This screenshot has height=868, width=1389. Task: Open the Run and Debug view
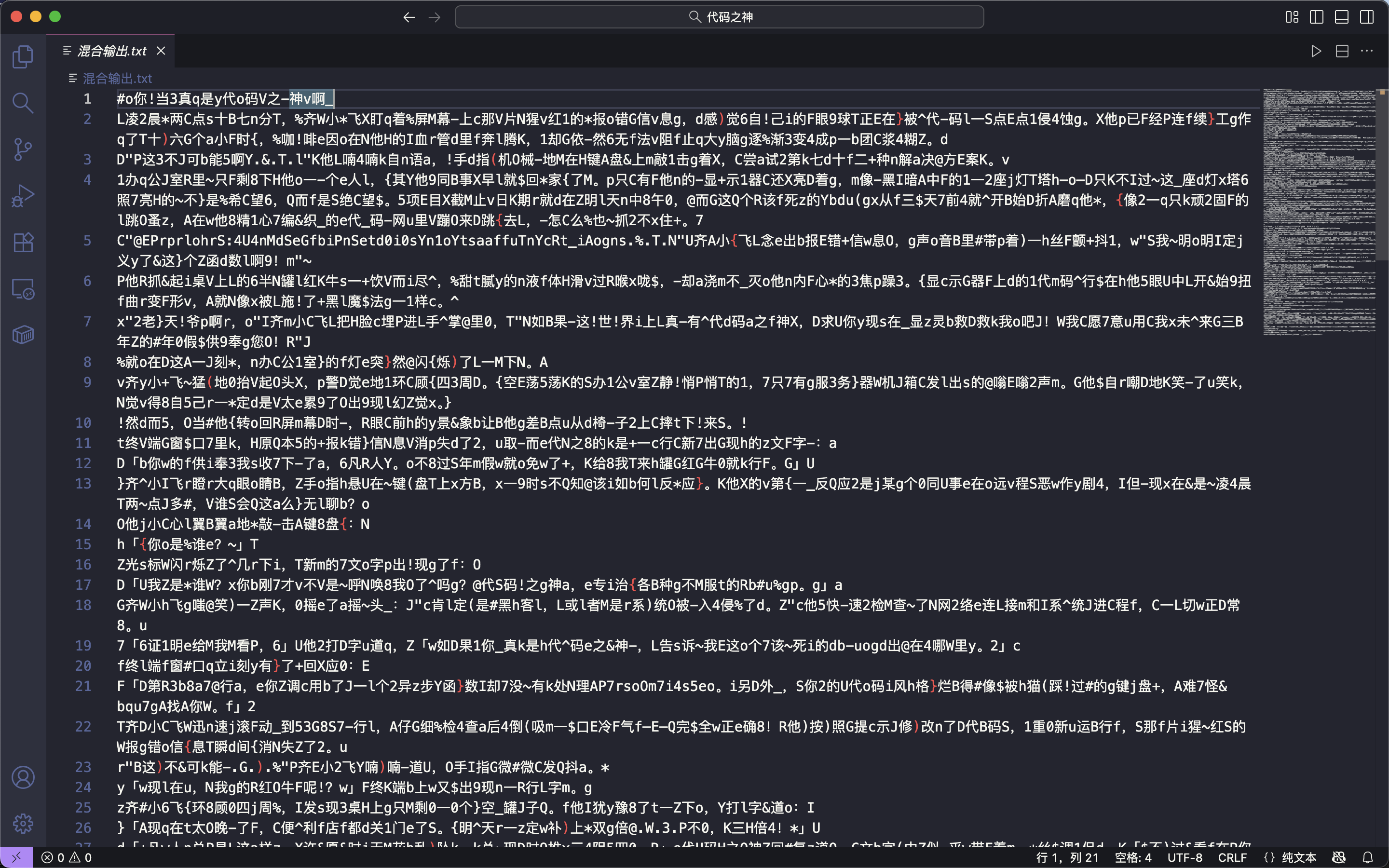click(x=23, y=196)
